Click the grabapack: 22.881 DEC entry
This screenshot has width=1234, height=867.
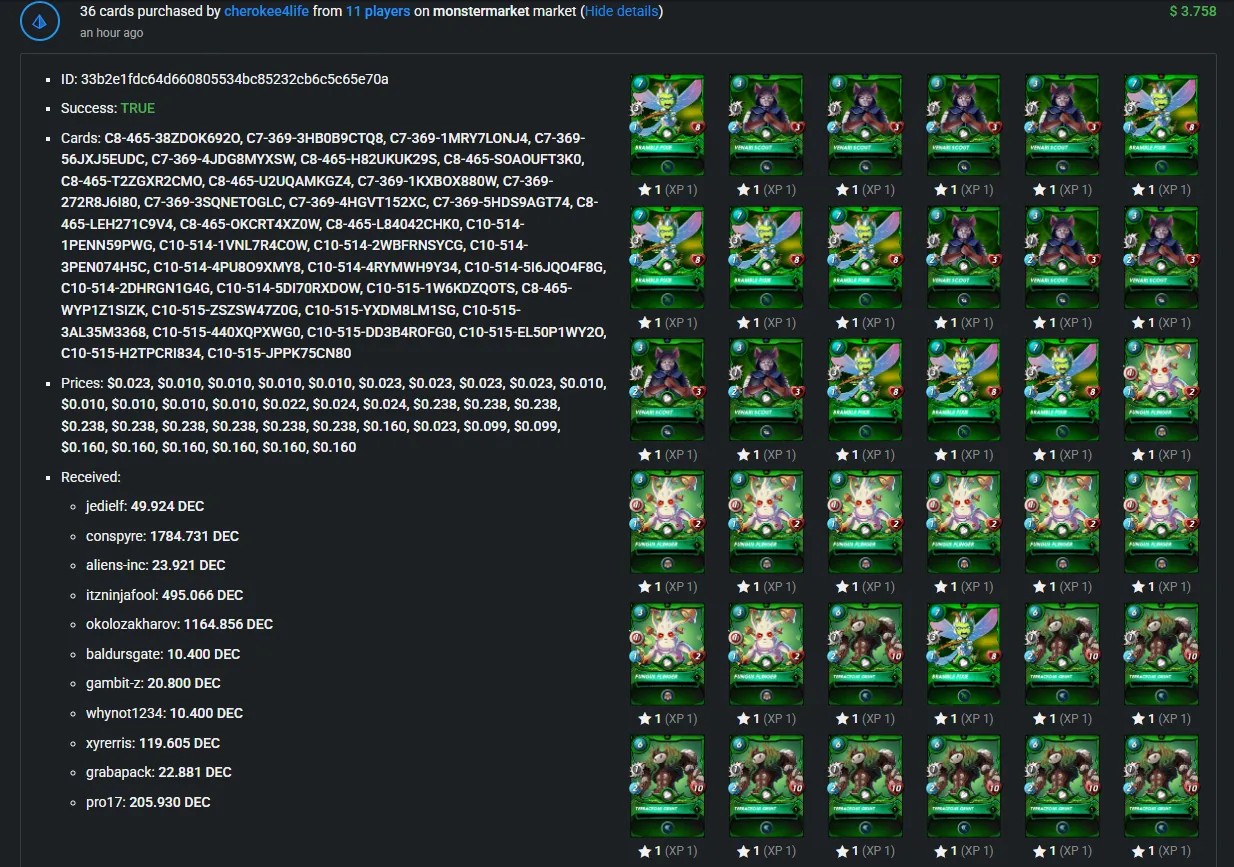(x=159, y=772)
